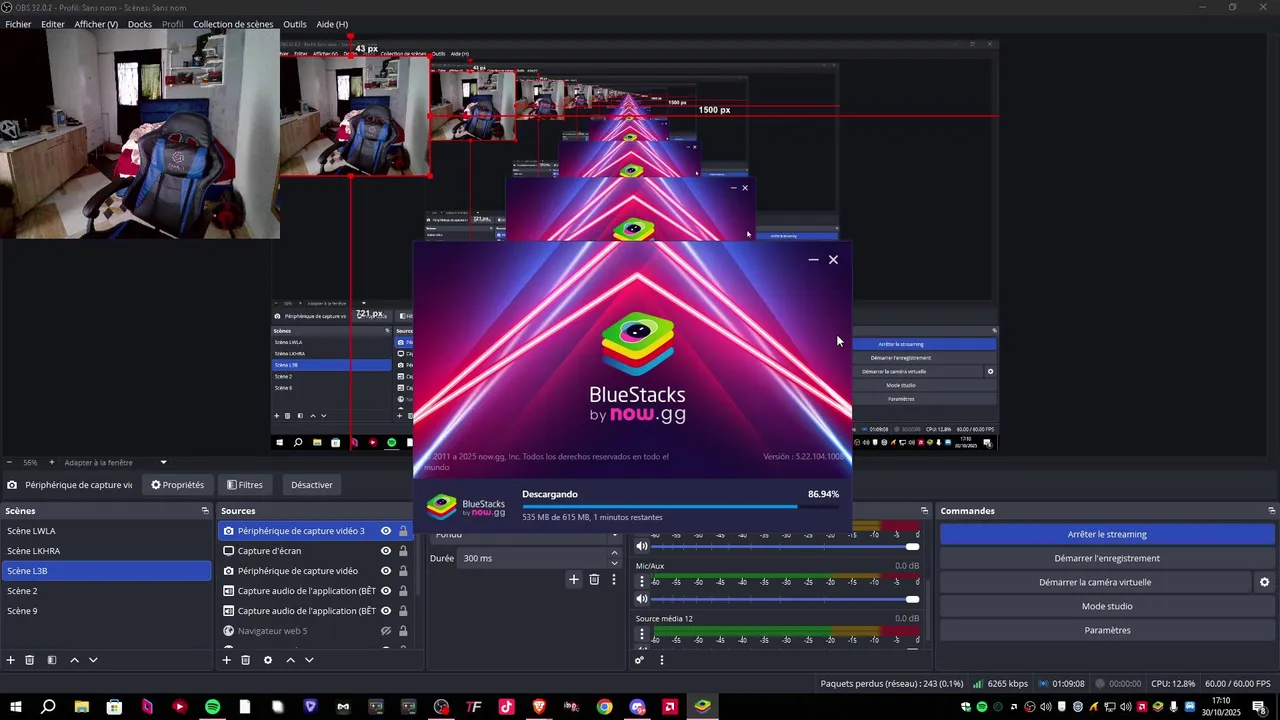Open Google Chrome from Windows taskbar
The image size is (1280, 720).
(x=604, y=707)
